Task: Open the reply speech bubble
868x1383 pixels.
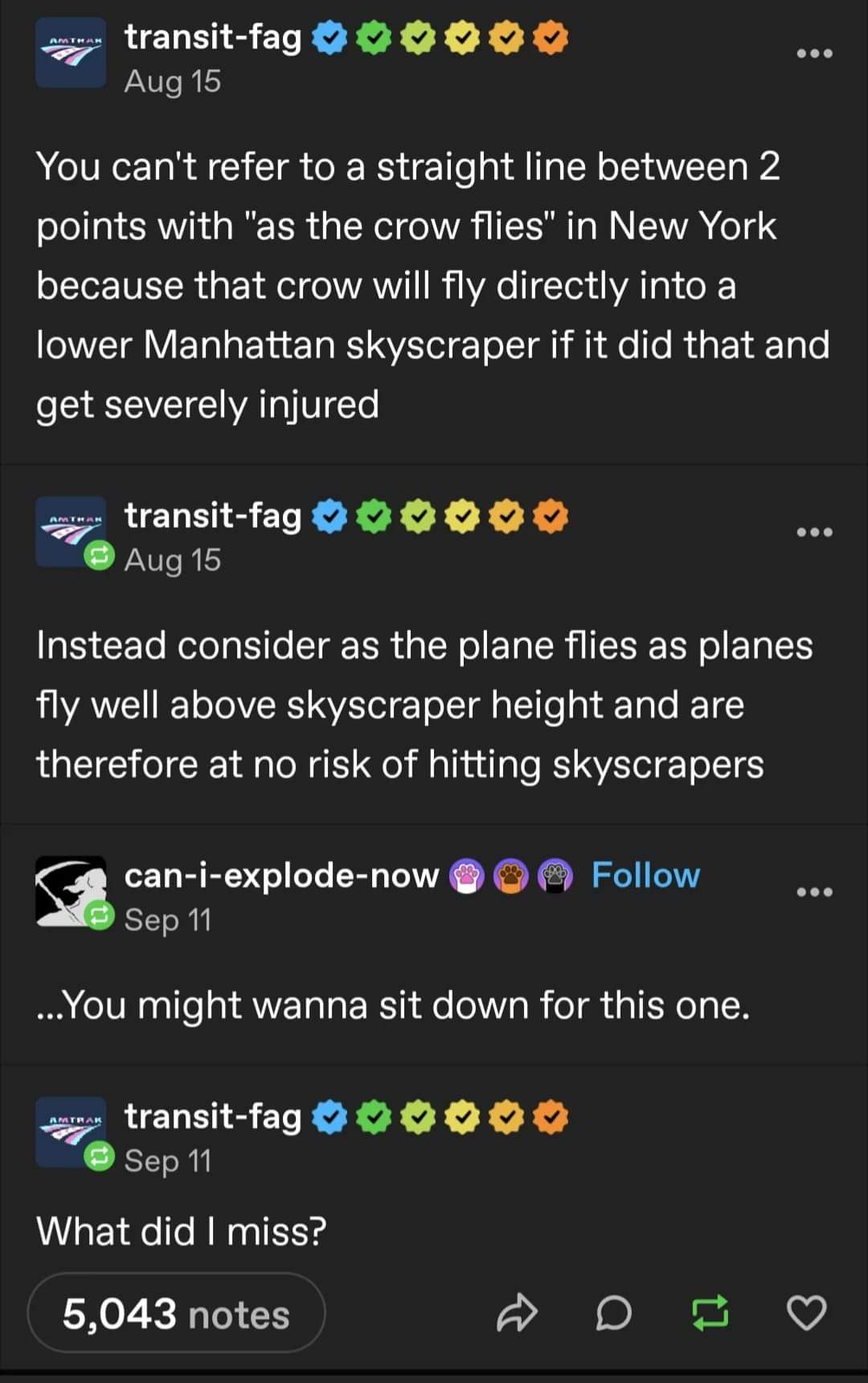Action: click(x=614, y=1313)
